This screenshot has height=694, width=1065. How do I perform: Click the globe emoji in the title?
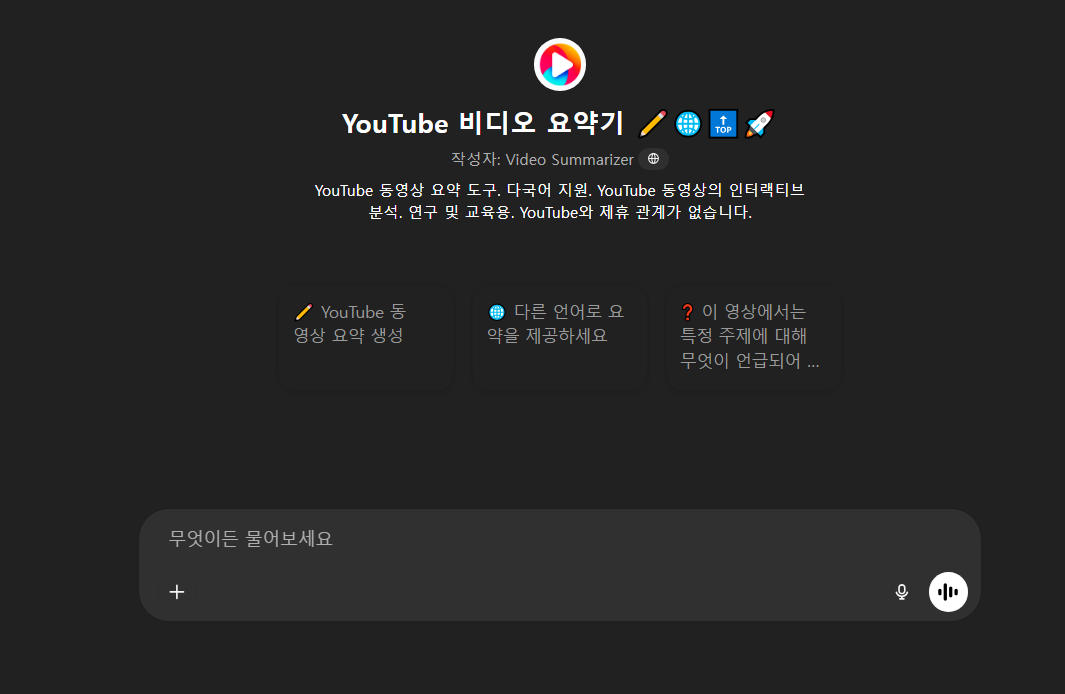coord(687,124)
